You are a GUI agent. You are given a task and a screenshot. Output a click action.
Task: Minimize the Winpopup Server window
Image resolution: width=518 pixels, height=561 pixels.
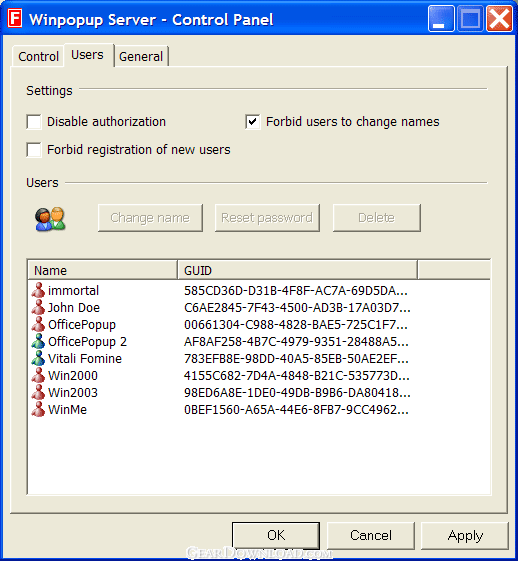pos(441,19)
